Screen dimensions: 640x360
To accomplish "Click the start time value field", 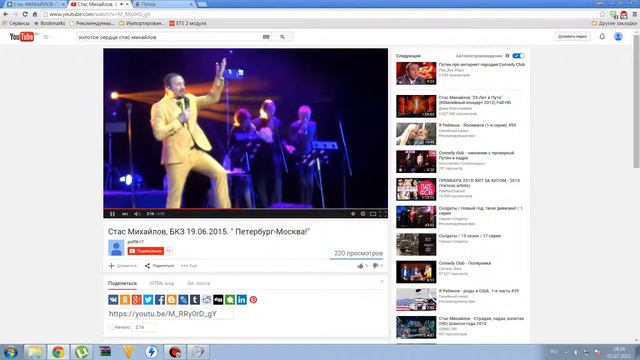I will [143, 327].
